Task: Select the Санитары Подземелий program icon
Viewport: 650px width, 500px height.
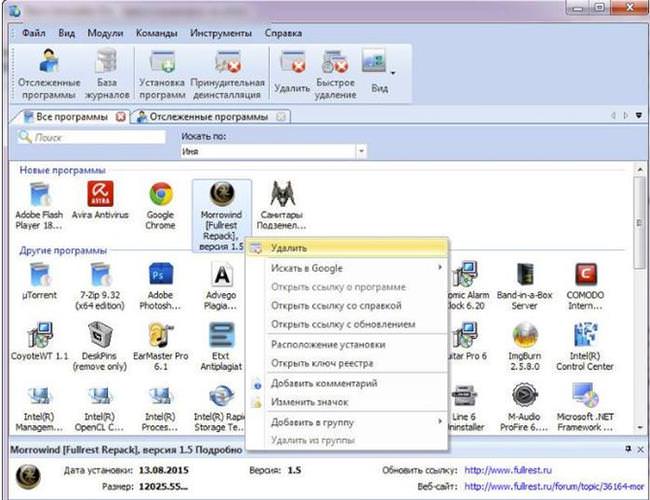Action: point(282,206)
